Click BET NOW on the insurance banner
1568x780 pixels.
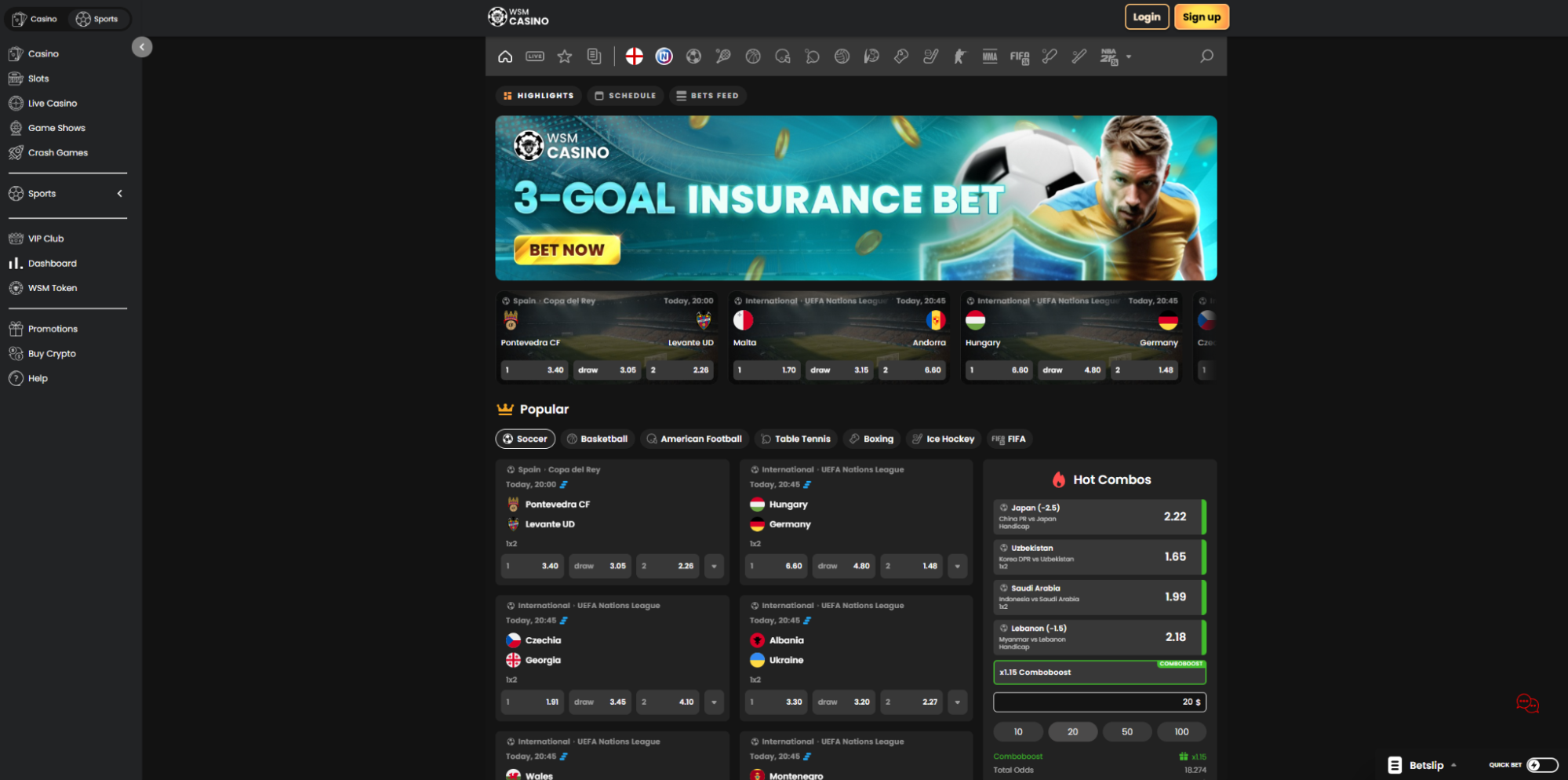[x=567, y=250]
